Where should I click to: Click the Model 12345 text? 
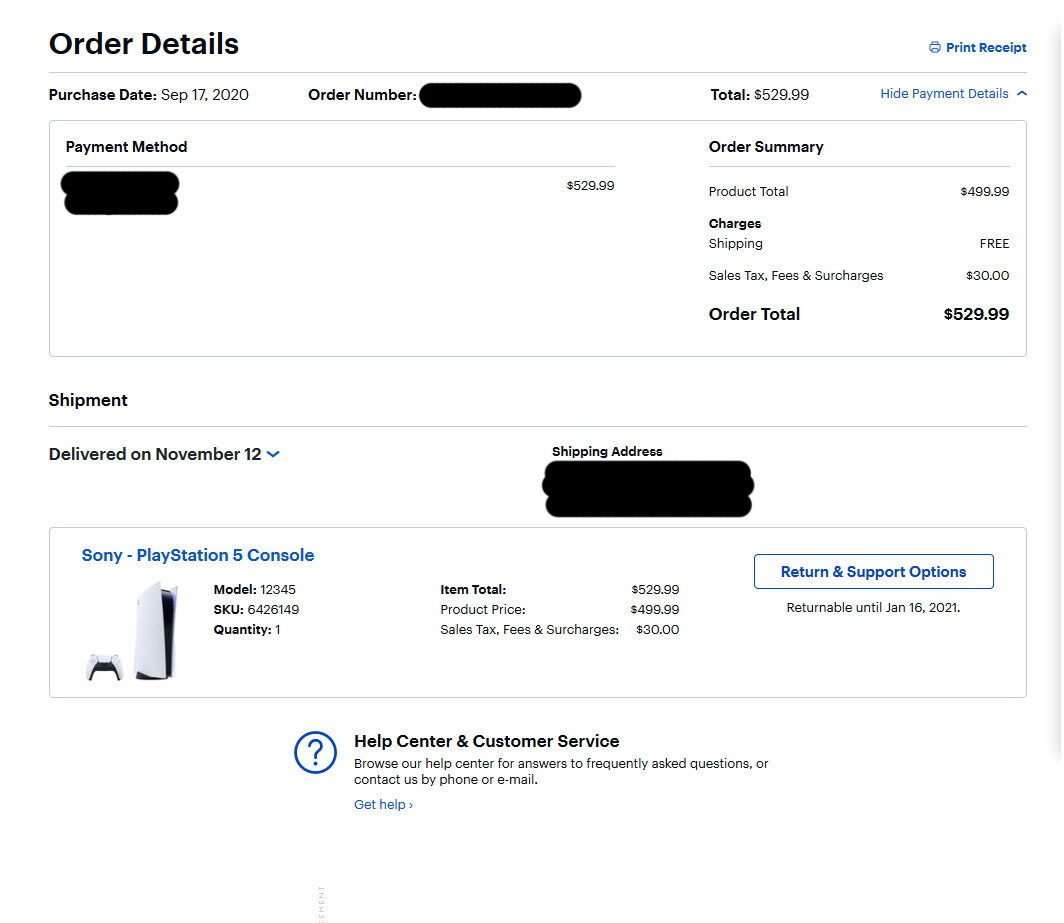coord(254,590)
